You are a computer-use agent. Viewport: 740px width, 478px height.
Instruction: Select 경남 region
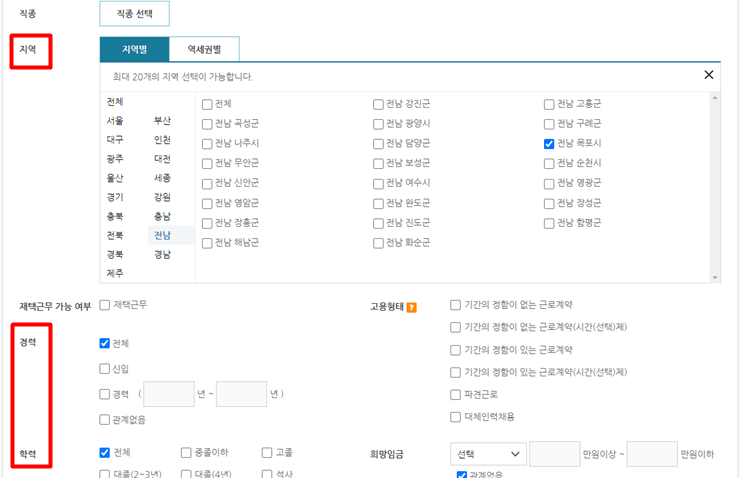(162, 254)
